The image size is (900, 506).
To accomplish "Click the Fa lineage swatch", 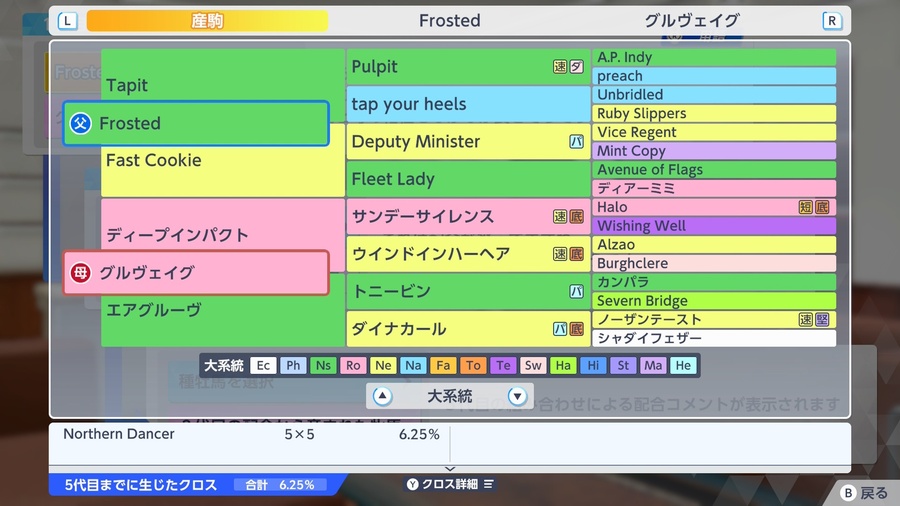I will [443, 365].
